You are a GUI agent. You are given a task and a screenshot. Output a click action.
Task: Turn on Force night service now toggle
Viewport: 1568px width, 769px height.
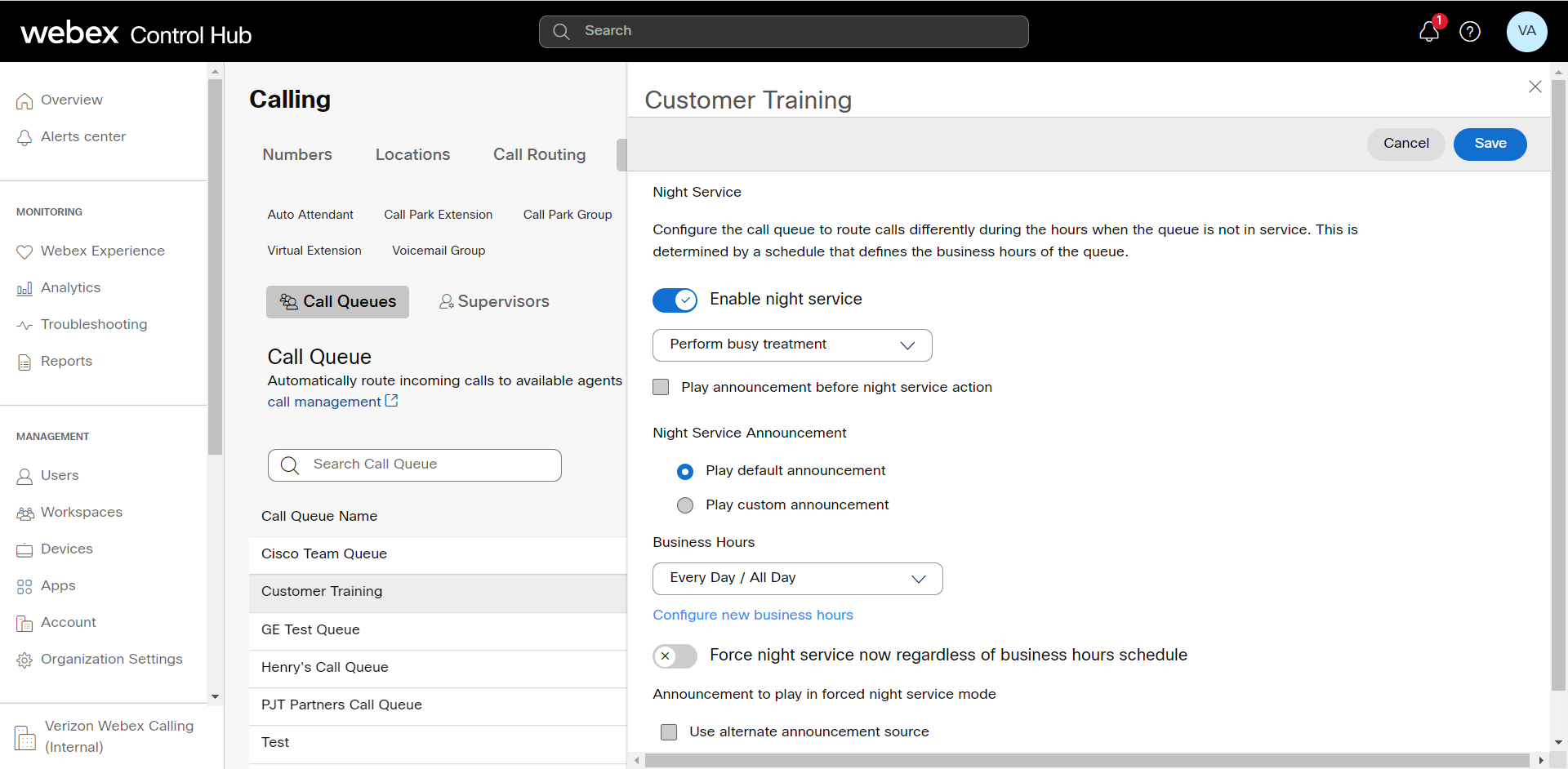coord(675,656)
